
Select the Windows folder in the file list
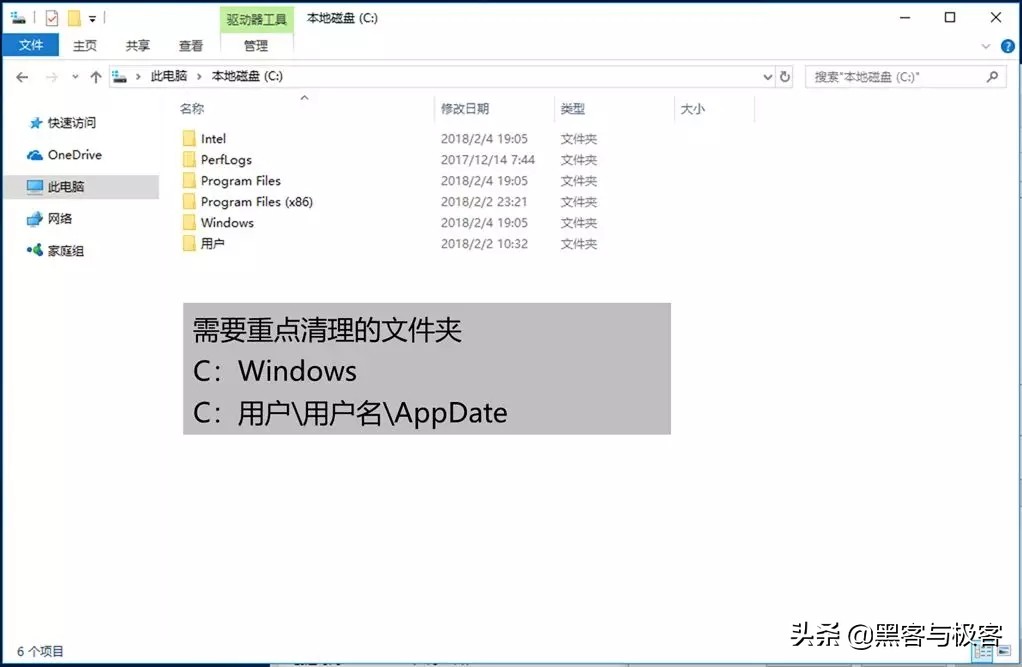click(x=226, y=222)
